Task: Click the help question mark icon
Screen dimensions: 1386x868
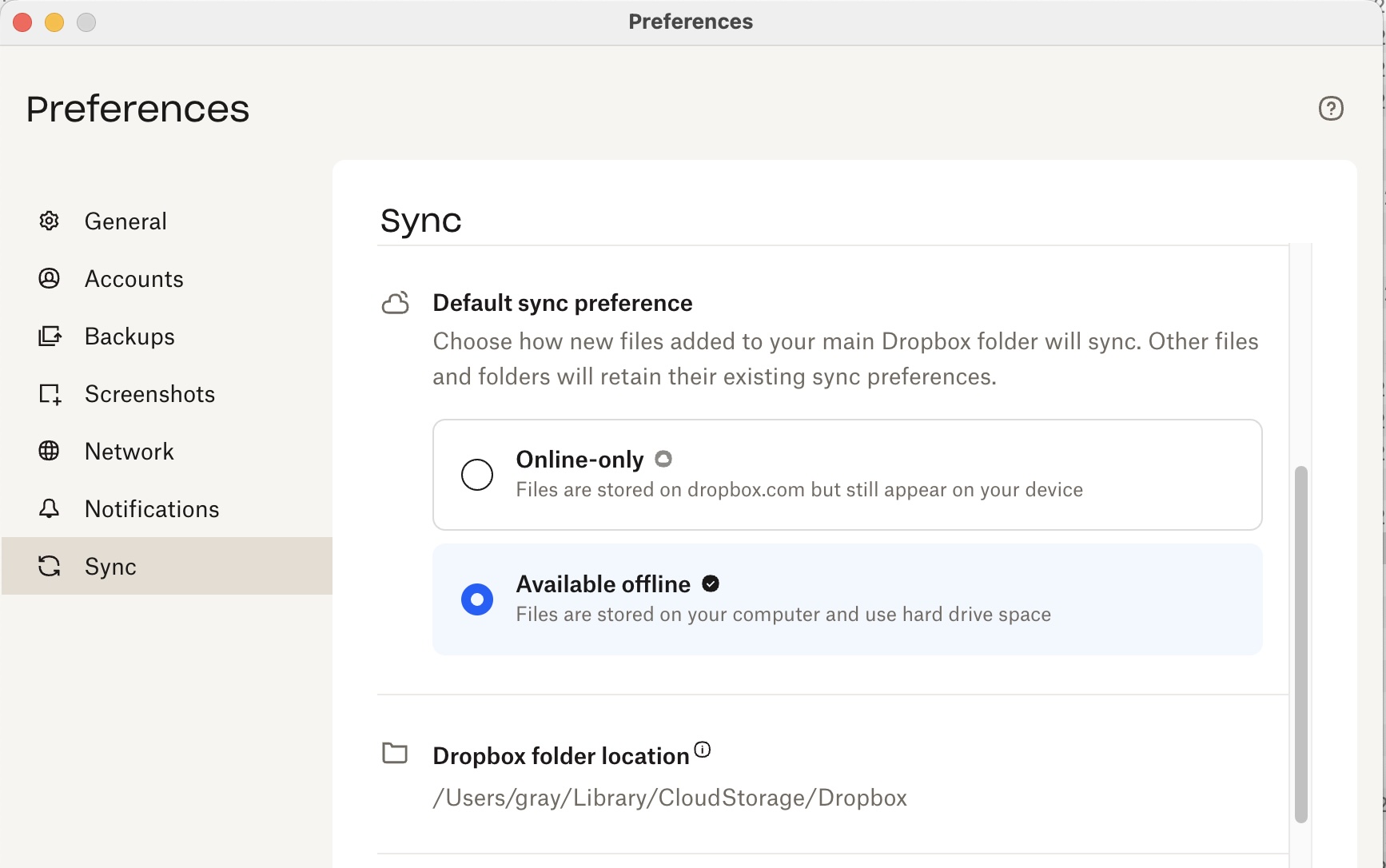Action: point(1331,109)
